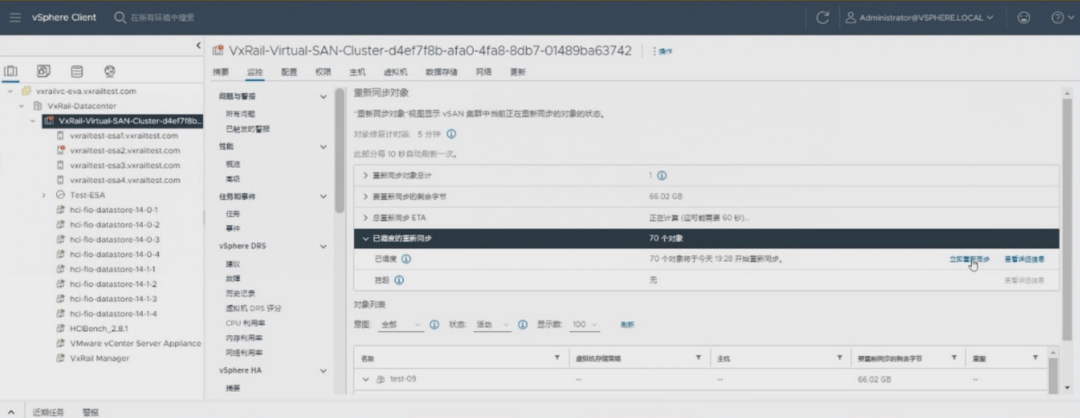Open the Administrator@VSPHERE.LOCAL user dropdown

920,17
